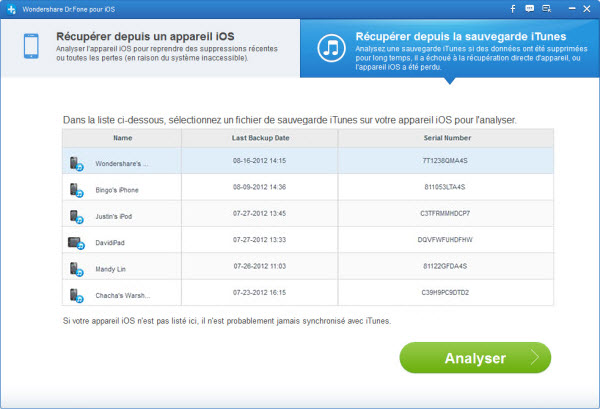Select the Justin's iPod backup name
This screenshot has height=409, width=600.
[x=114, y=217]
